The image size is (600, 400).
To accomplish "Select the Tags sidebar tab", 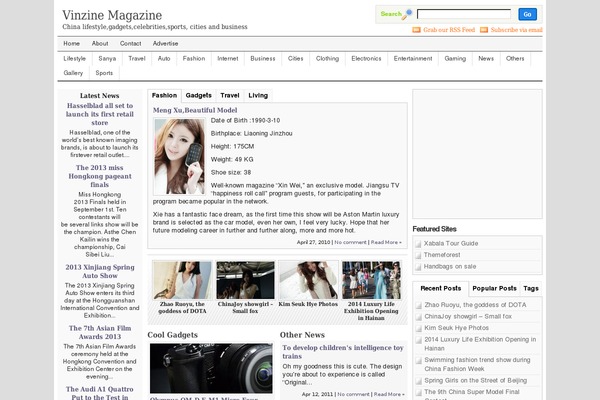I will (x=531, y=289).
